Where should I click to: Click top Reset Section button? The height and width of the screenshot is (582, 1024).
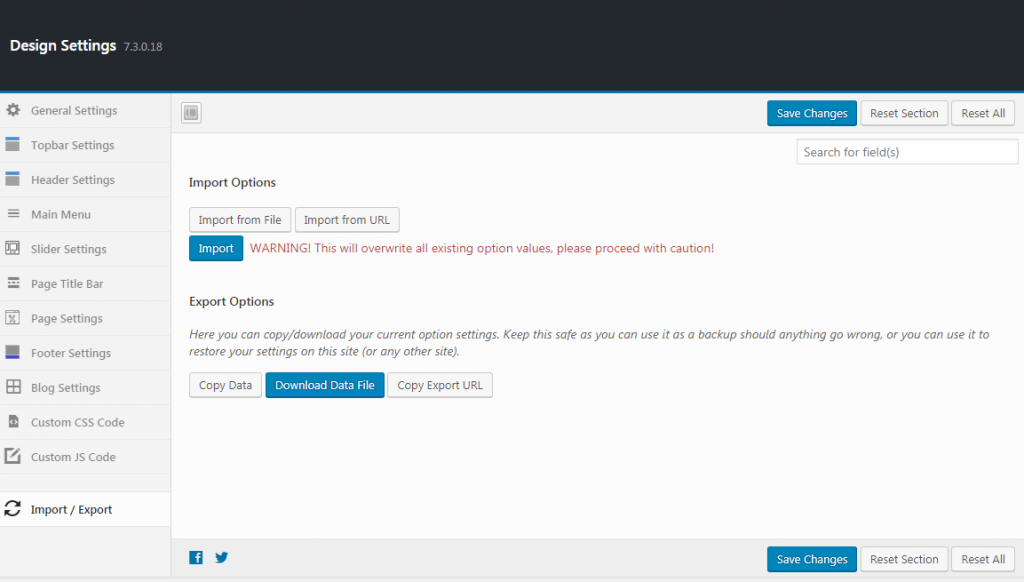pos(904,113)
